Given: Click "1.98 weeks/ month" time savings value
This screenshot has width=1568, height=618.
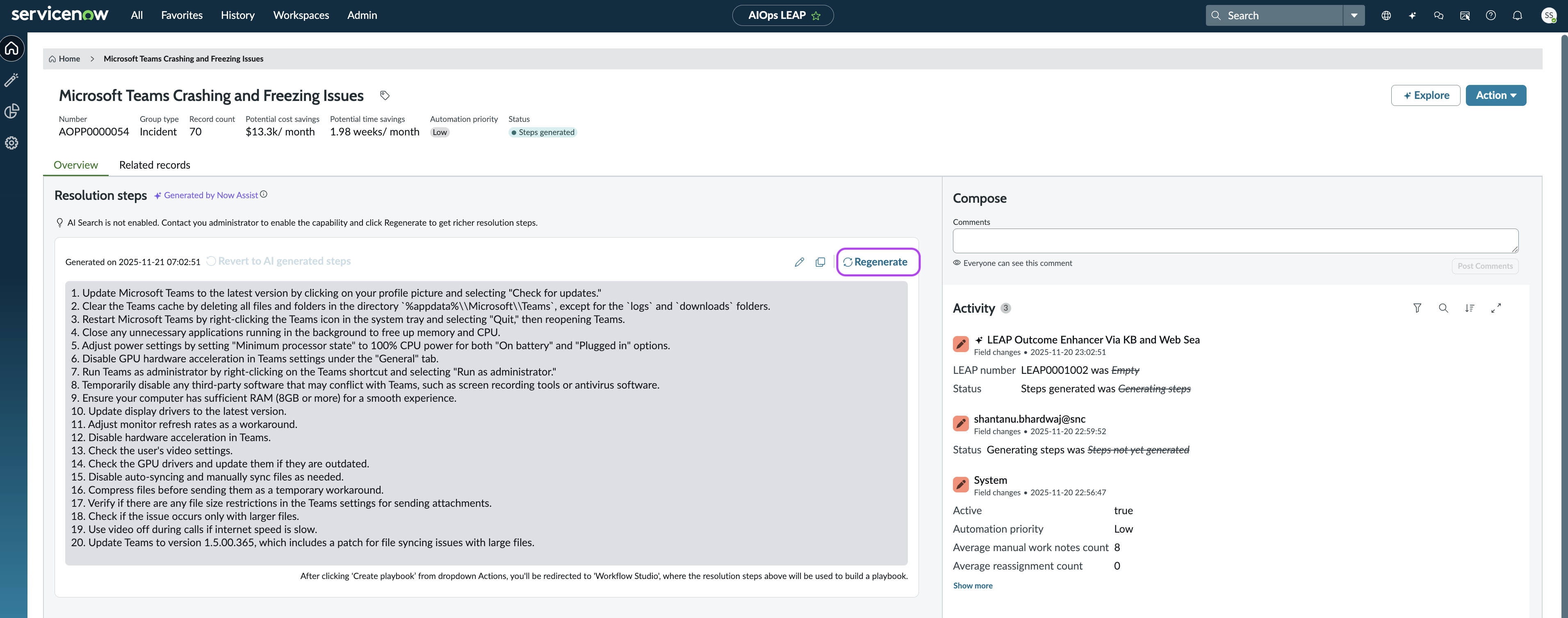Looking at the screenshot, I should pyautogui.click(x=374, y=132).
